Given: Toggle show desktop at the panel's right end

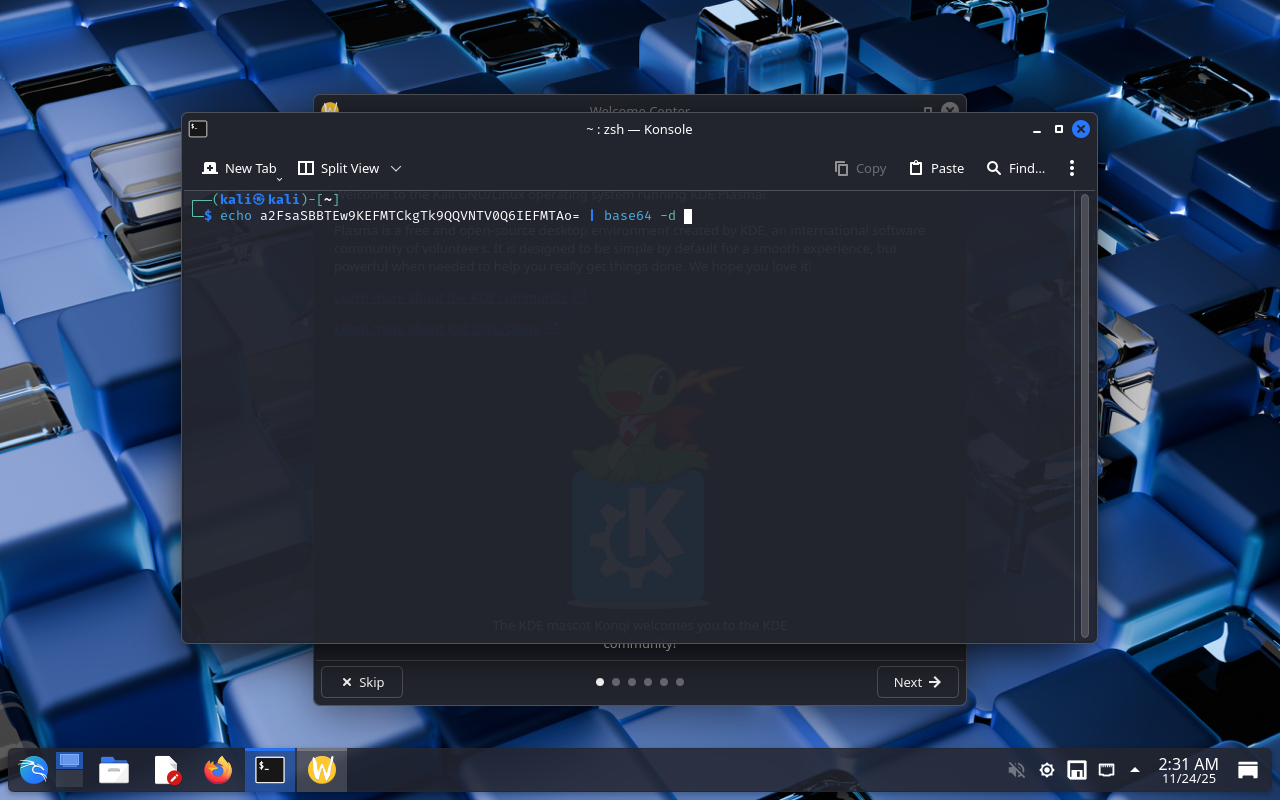Looking at the screenshot, I should point(1248,770).
